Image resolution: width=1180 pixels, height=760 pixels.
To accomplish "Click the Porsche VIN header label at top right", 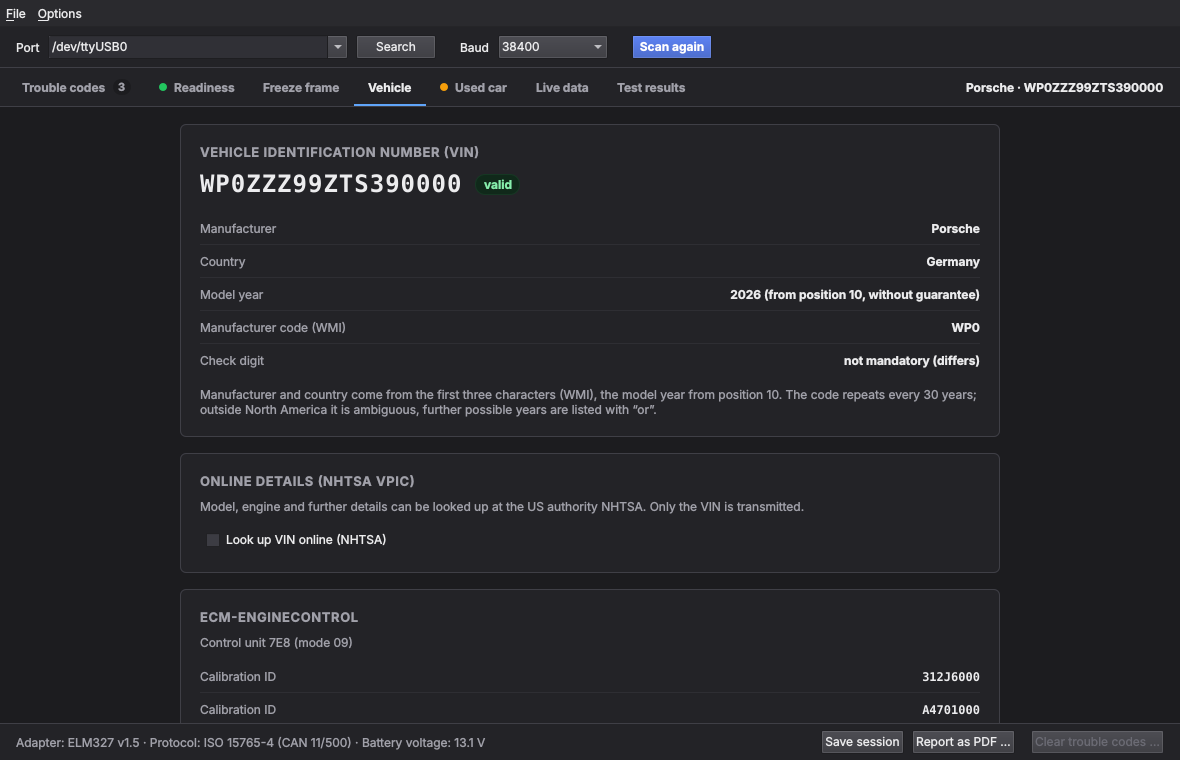I will (x=1064, y=87).
